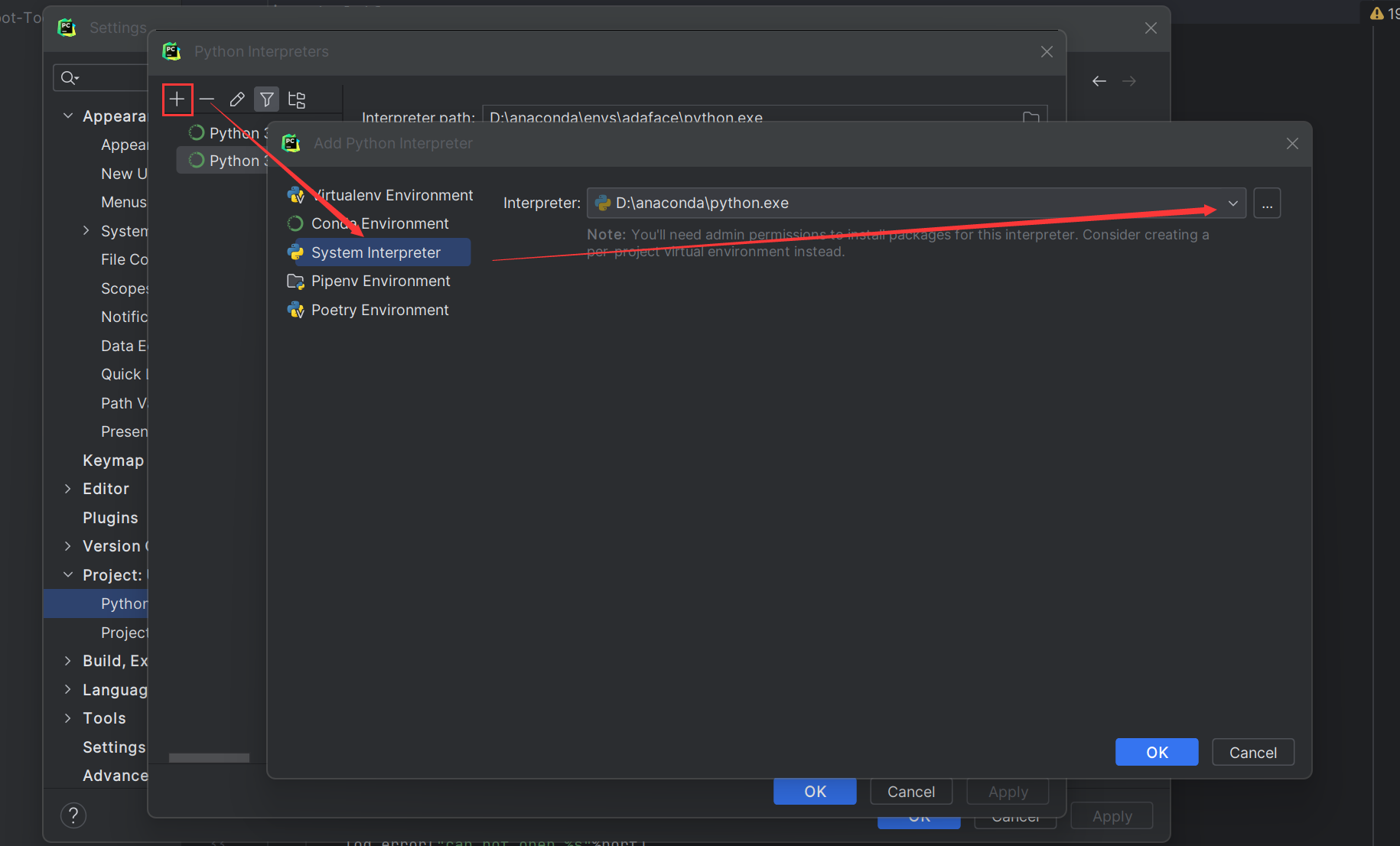Expand the Tools section
Viewport: 1400px width, 846px height.
tap(68, 717)
